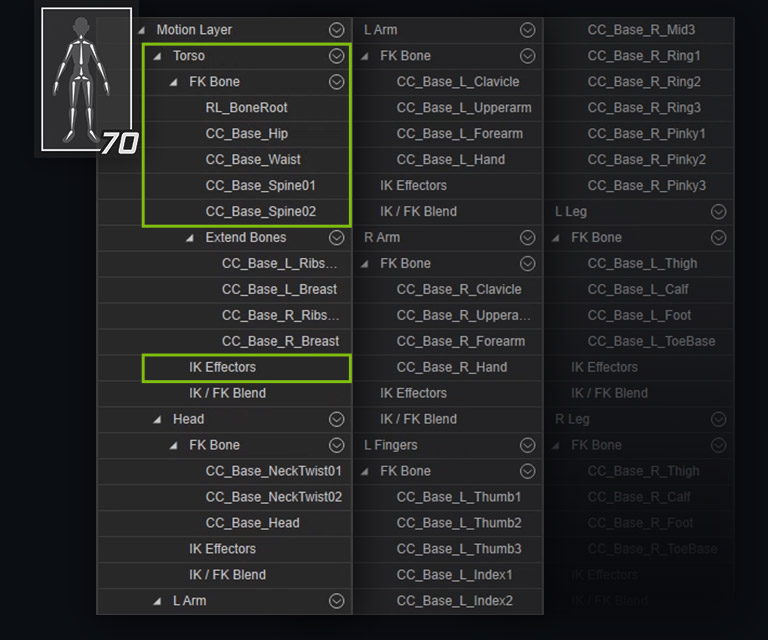Click the circled chevron icon on Head row

coord(337,420)
